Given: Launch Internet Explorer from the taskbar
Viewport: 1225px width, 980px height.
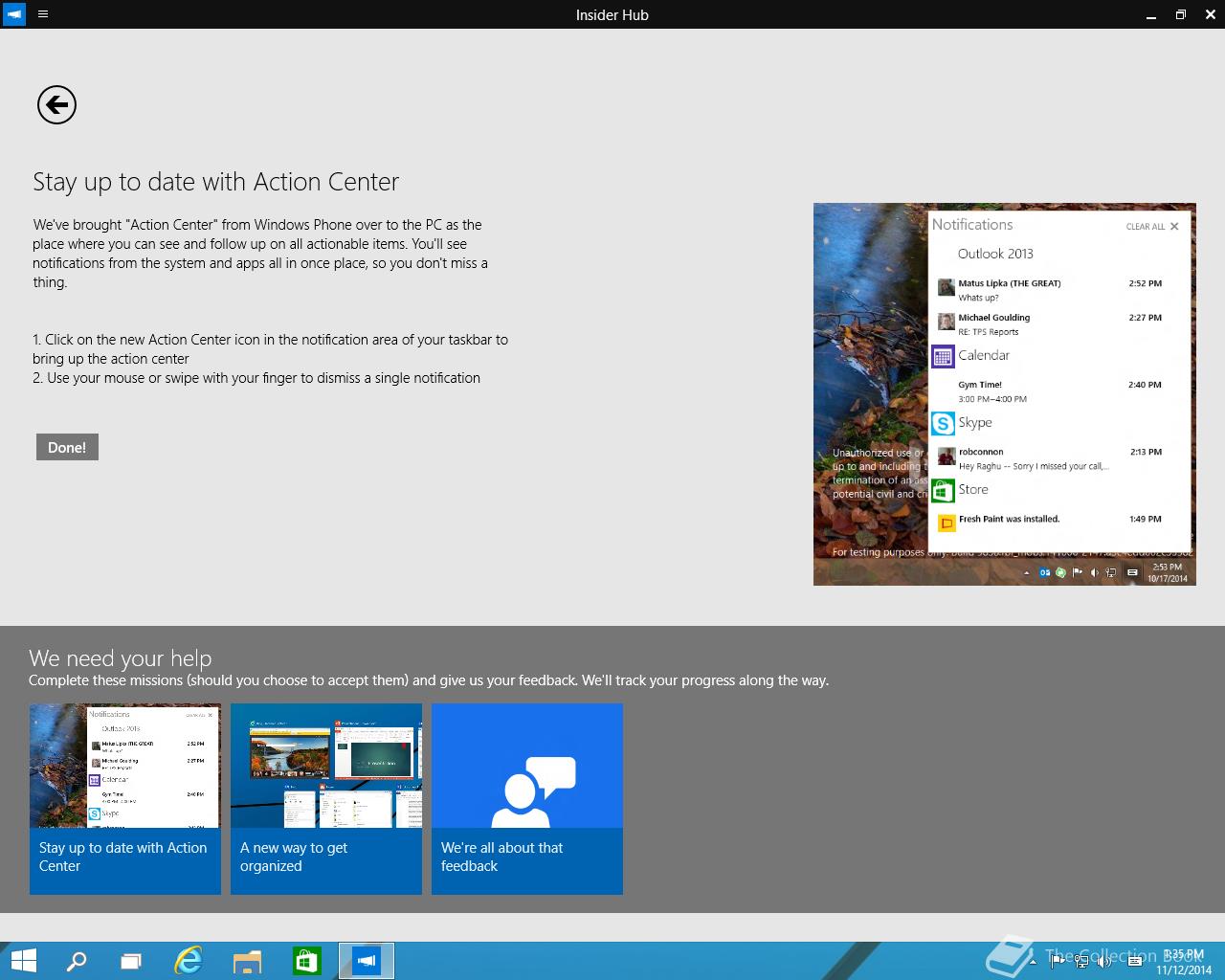Looking at the screenshot, I should pos(189,961).
